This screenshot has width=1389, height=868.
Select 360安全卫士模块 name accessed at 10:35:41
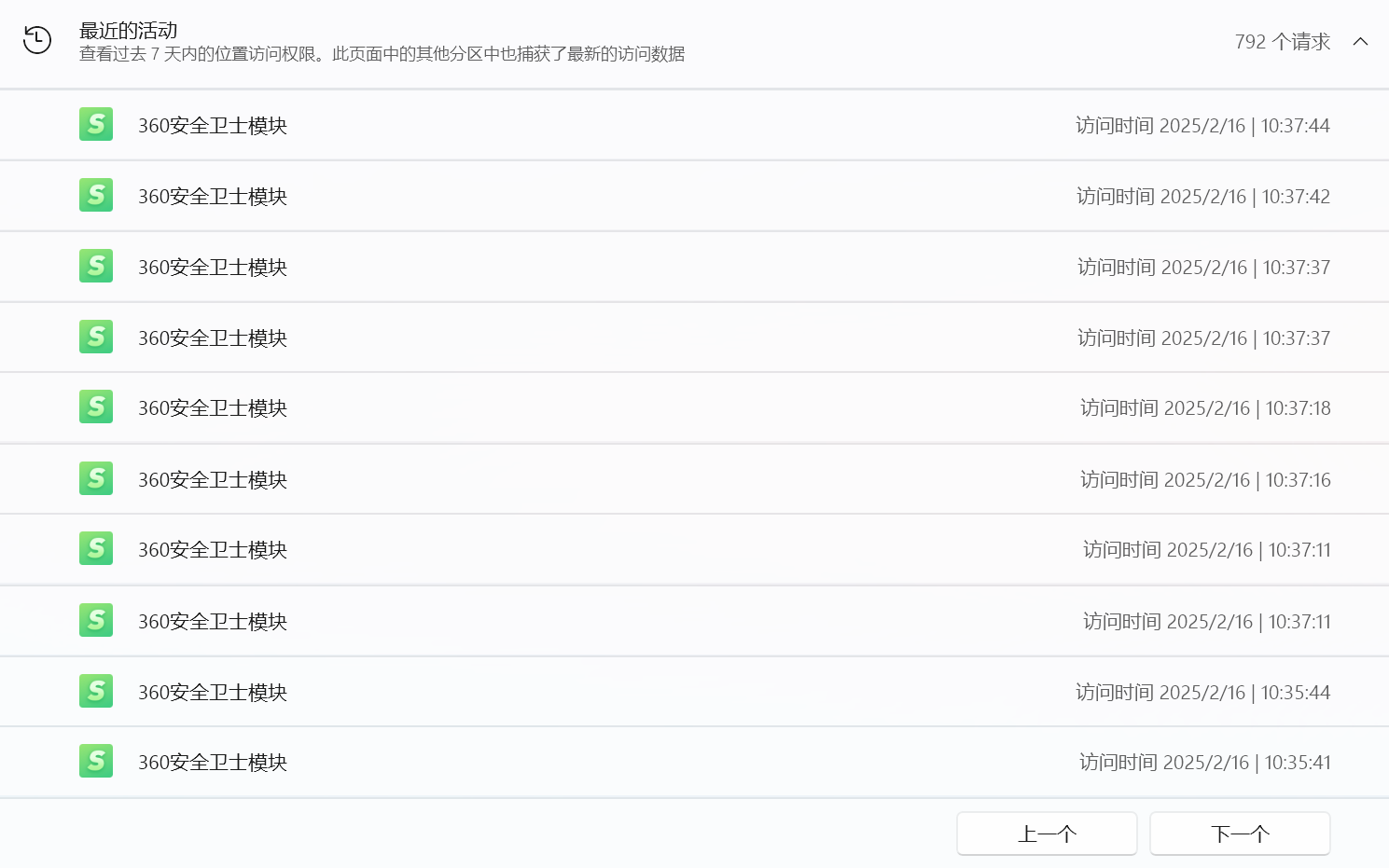tap(213, 763)
